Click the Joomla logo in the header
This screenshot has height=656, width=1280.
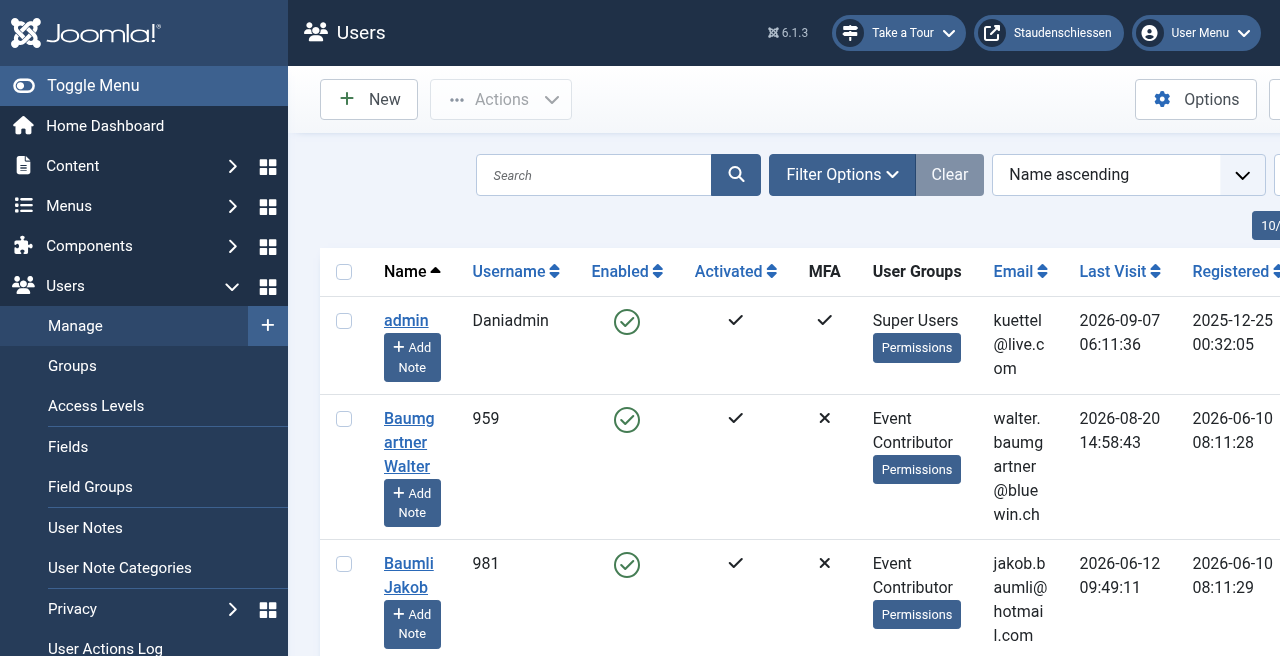point(86,33)
